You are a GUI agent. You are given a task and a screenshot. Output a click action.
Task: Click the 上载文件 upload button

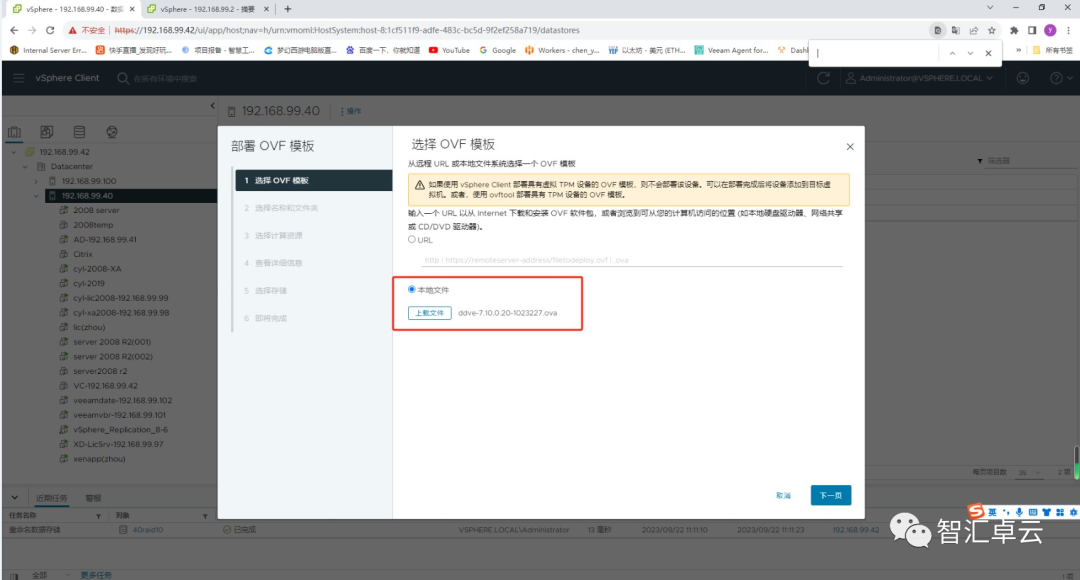(x=430, y=313)
